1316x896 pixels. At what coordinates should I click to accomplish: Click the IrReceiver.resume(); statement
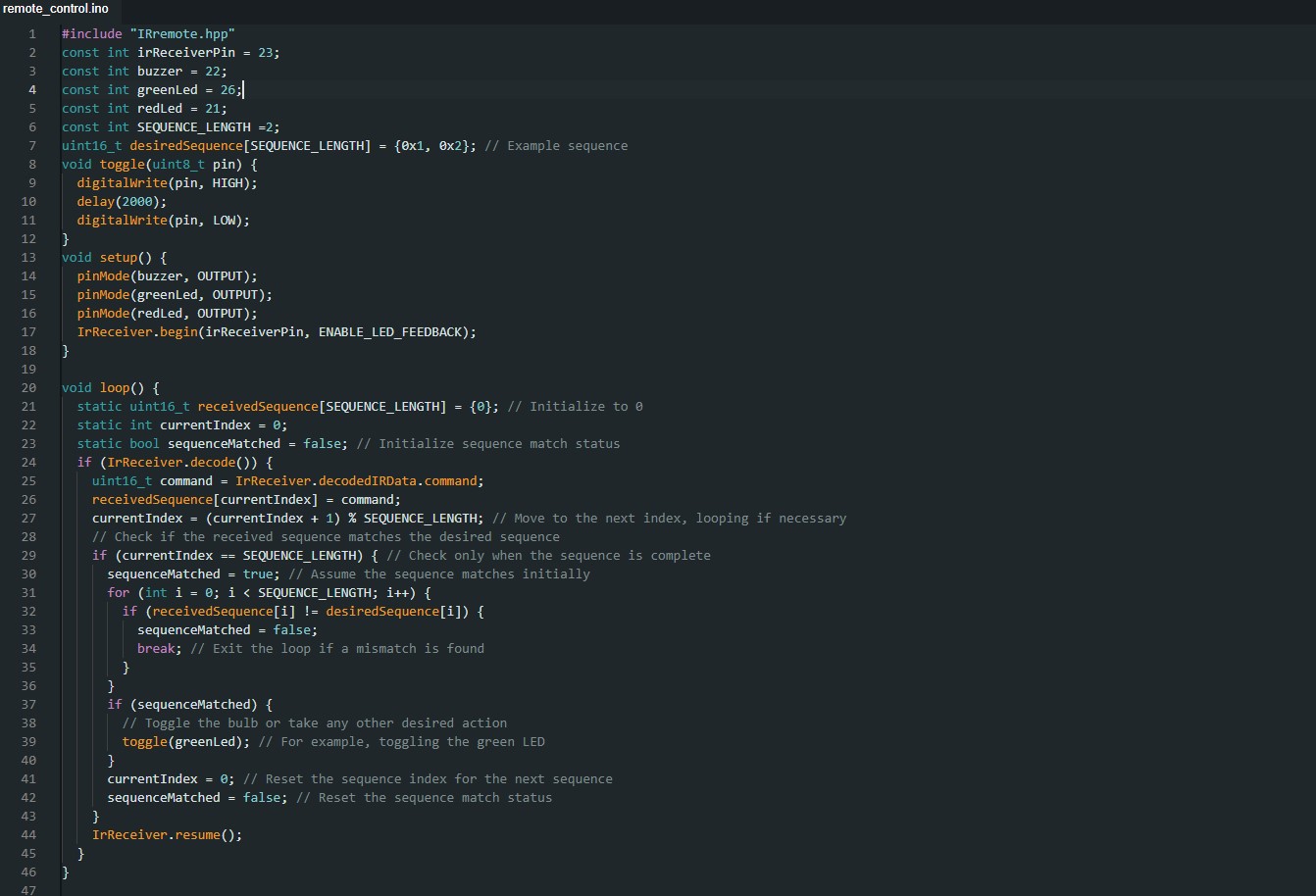168,834
